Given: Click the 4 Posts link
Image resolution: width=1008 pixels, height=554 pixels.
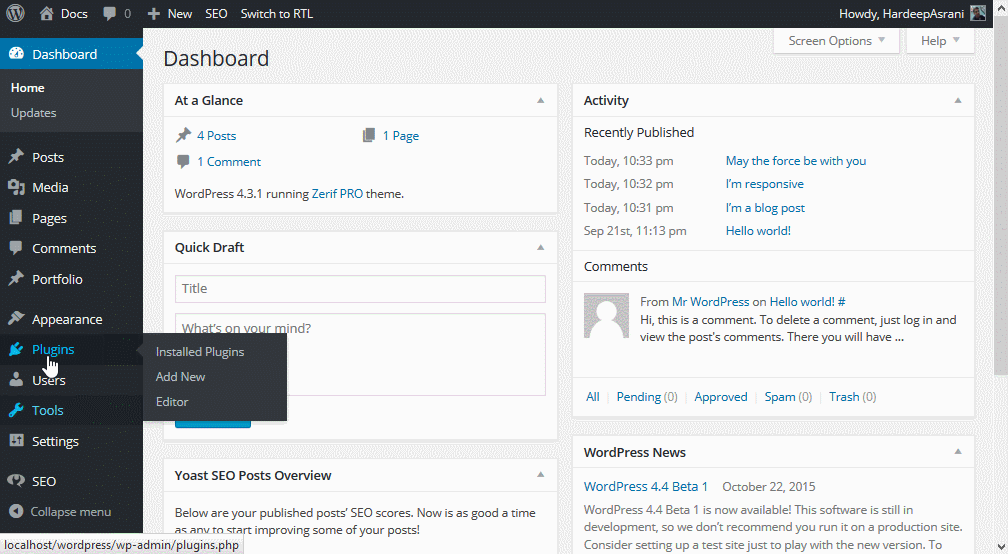Looking at the screenshot, I should tap(216, 136).
